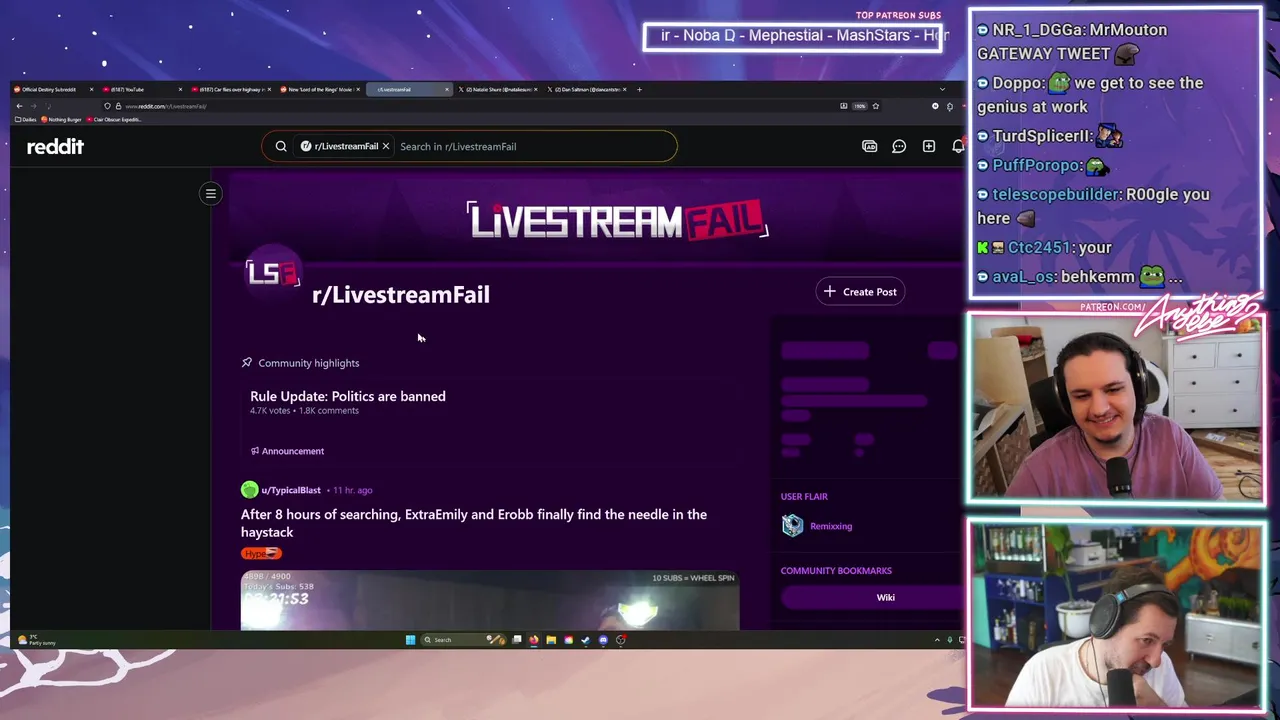This screenshot has width=1280, height=720.
Task: Open the ExtraEmily and Erobb haystack post
Action: tap(474, 523)
